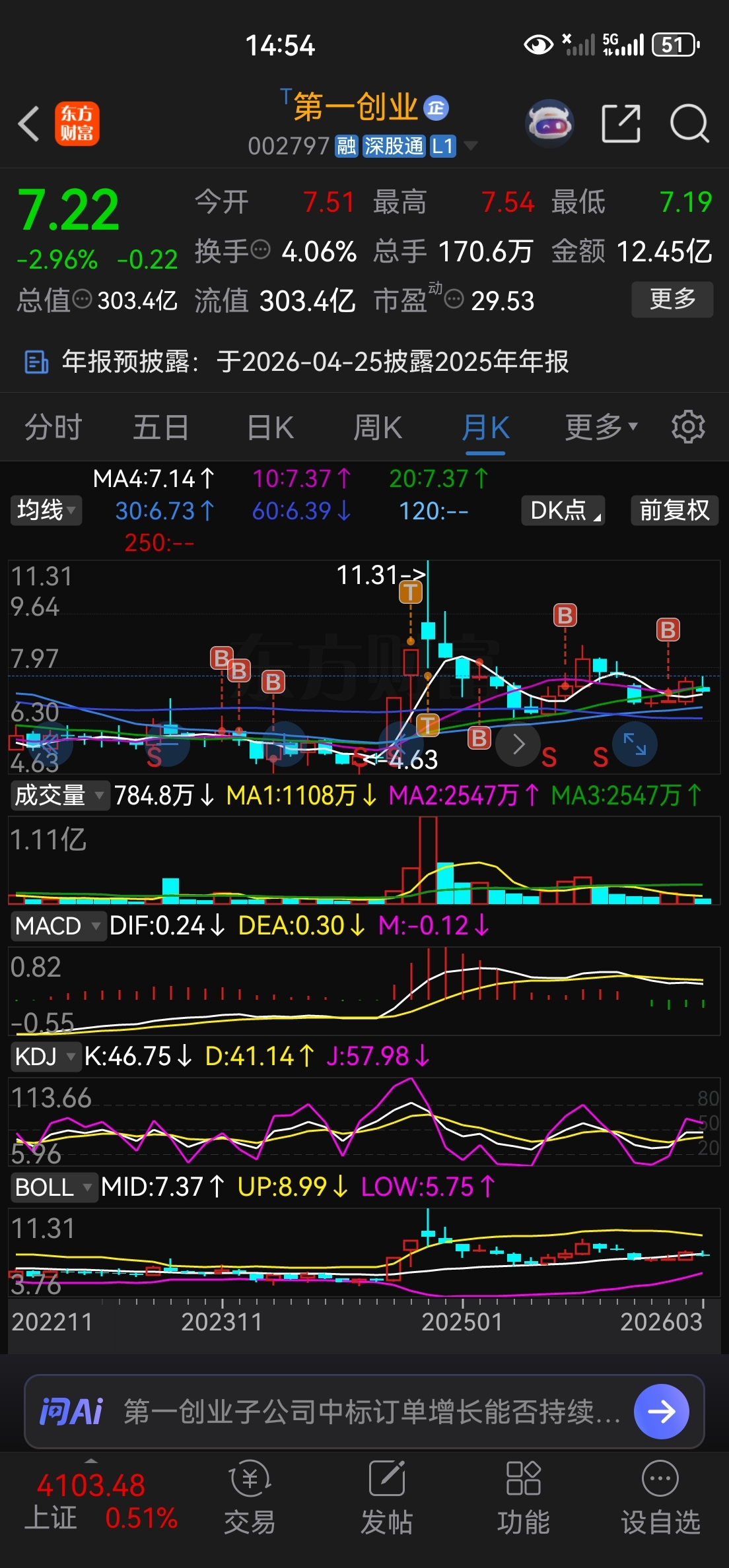729x1568 pixels.
Task: Tap the MA4:7.14 value text
Action: (x=153, y=478)
